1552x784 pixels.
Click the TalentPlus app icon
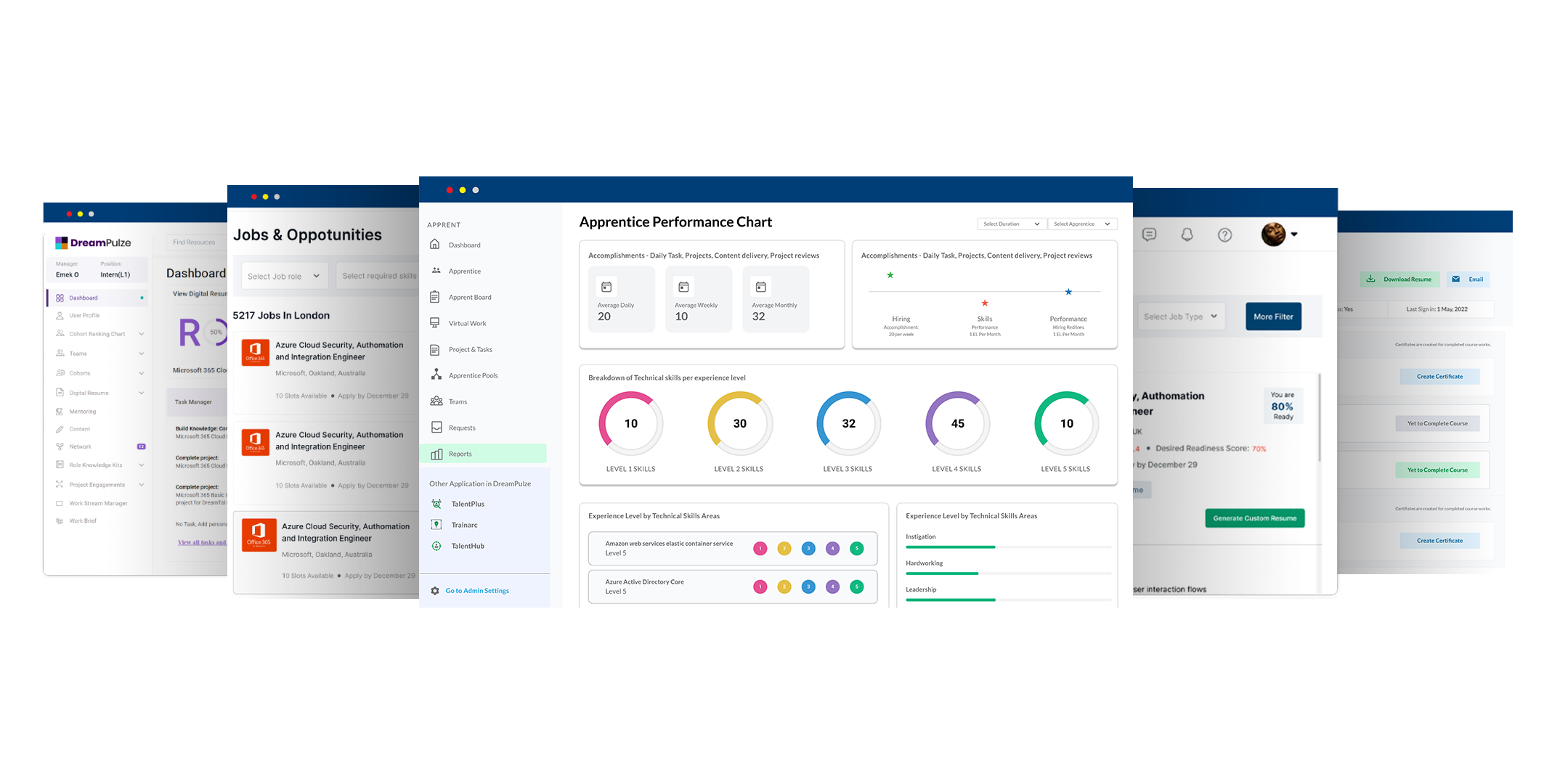click(436, 504)
